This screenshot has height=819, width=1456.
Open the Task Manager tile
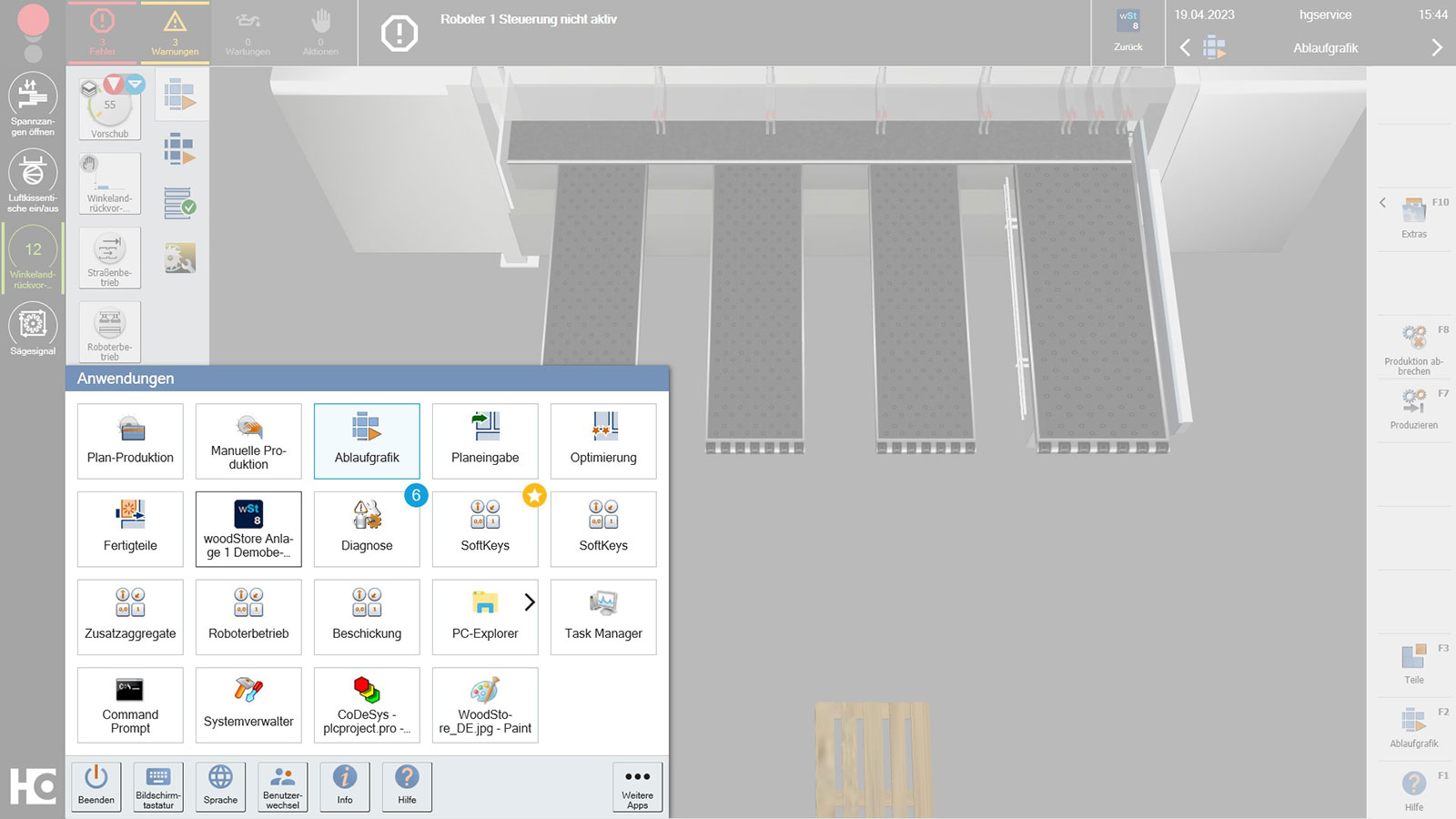coord(603,617)
